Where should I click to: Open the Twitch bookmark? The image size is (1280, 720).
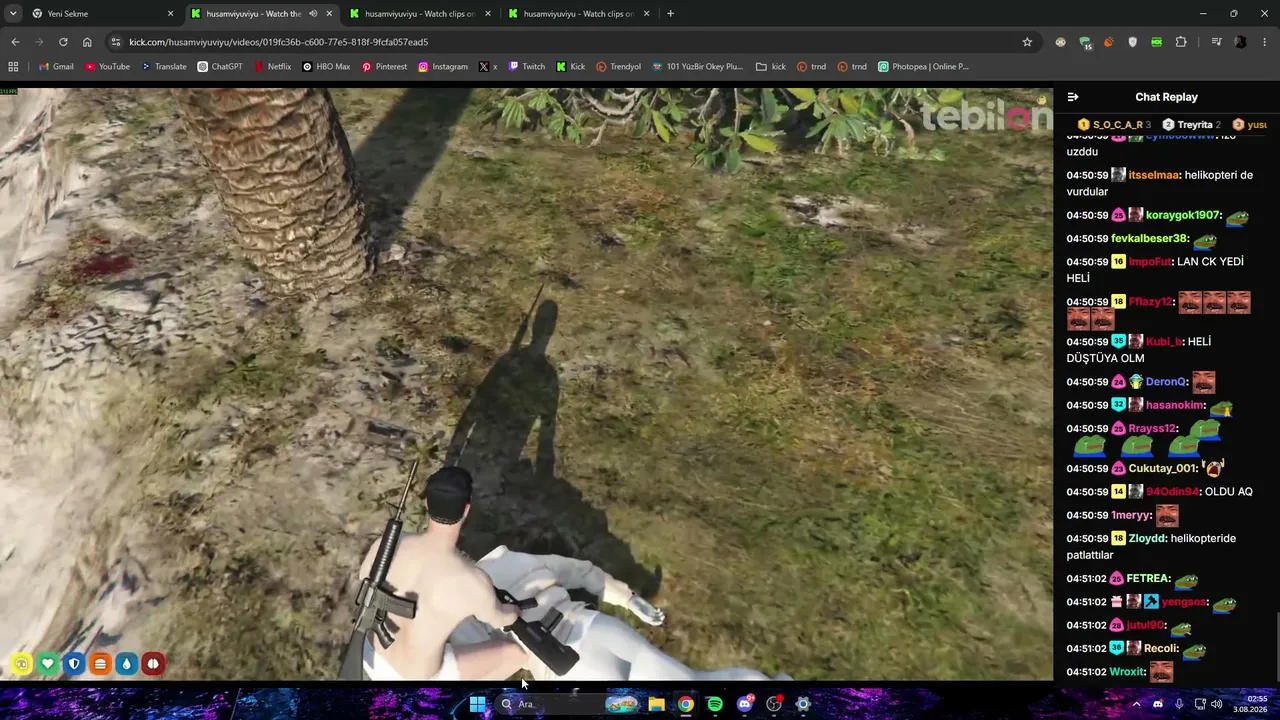click(x=527, y=67)
